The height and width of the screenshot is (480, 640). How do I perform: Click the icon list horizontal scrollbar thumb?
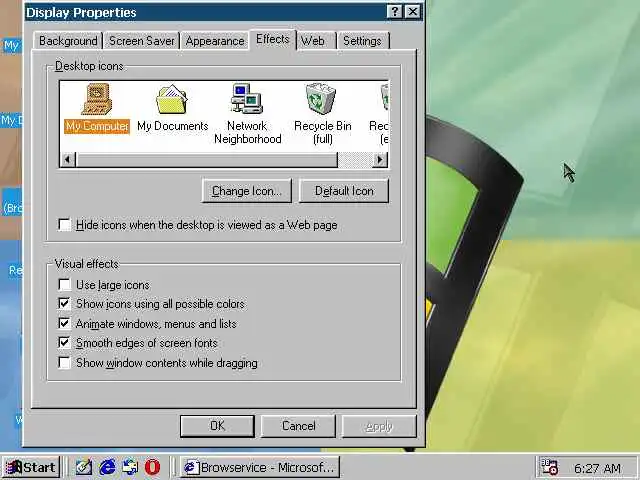click(207, 160)
